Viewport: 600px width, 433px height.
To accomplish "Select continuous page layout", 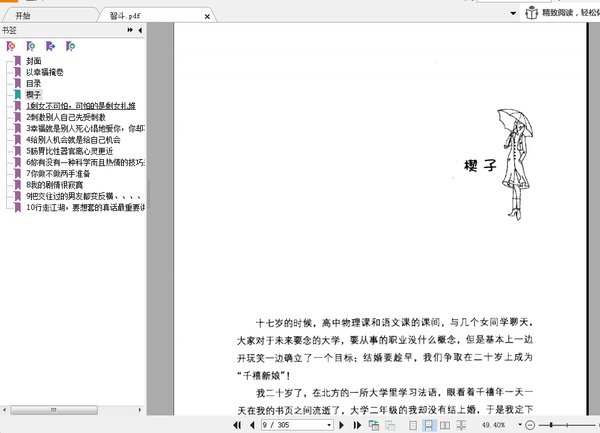I will (x=429, y=425).
